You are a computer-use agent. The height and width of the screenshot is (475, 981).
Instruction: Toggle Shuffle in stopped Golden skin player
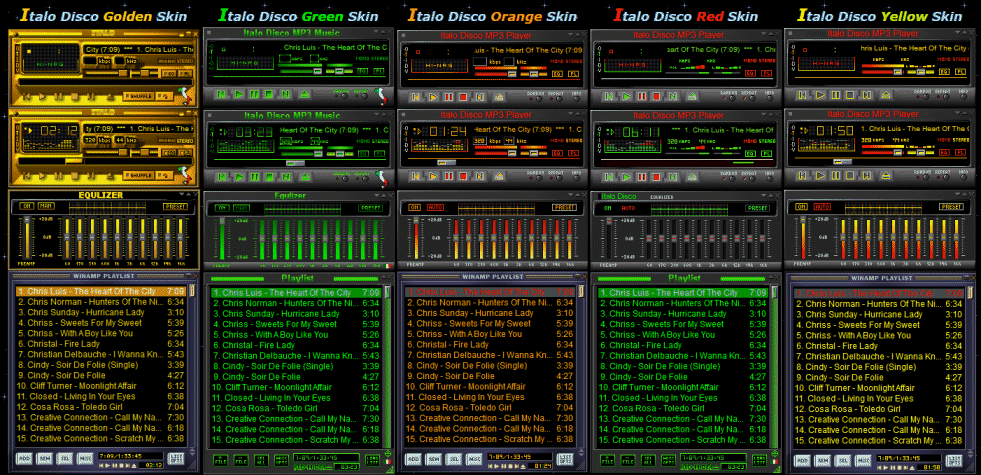[x=139, y=96]
